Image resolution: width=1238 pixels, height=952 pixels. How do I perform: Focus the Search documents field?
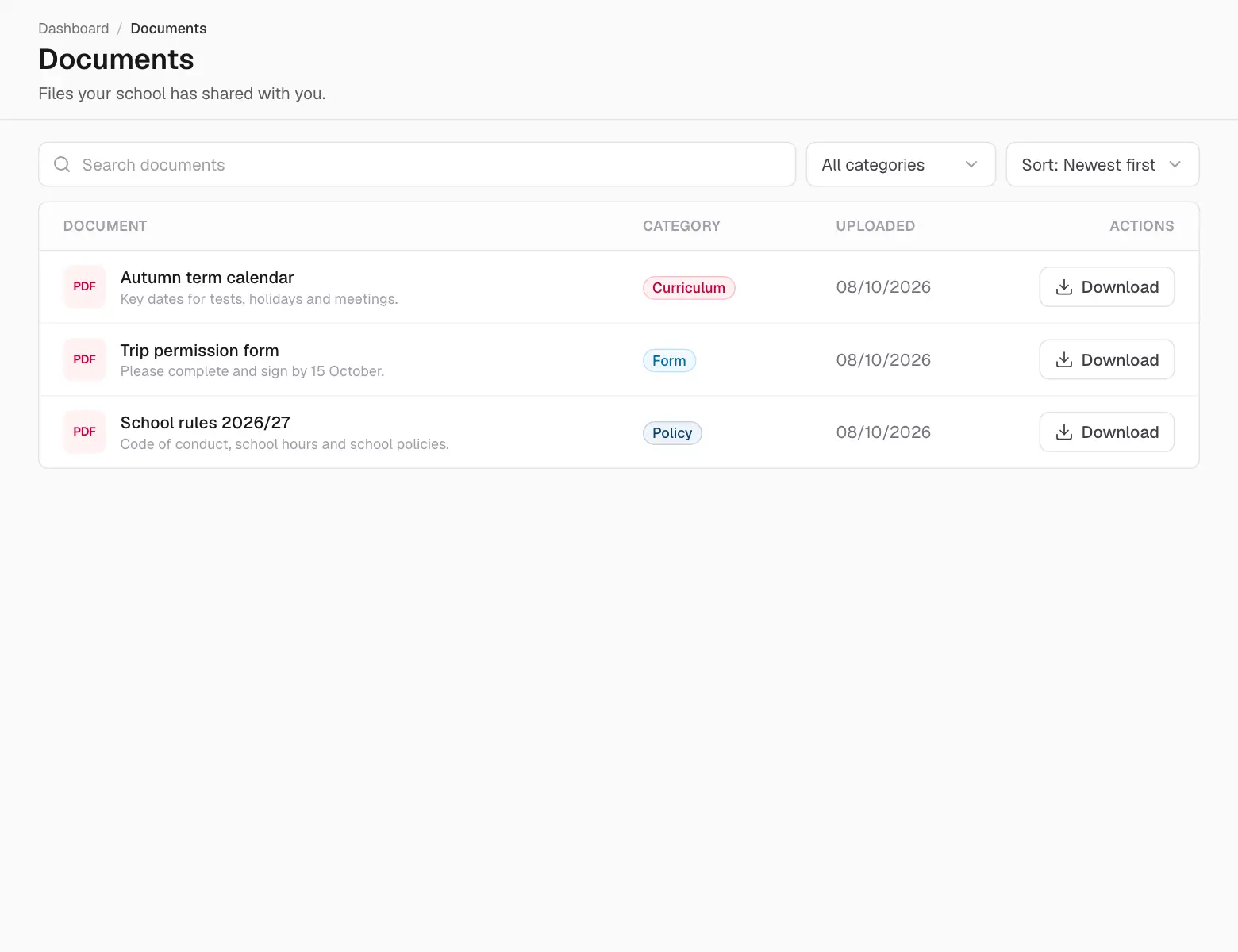click(x=417, y=164)
